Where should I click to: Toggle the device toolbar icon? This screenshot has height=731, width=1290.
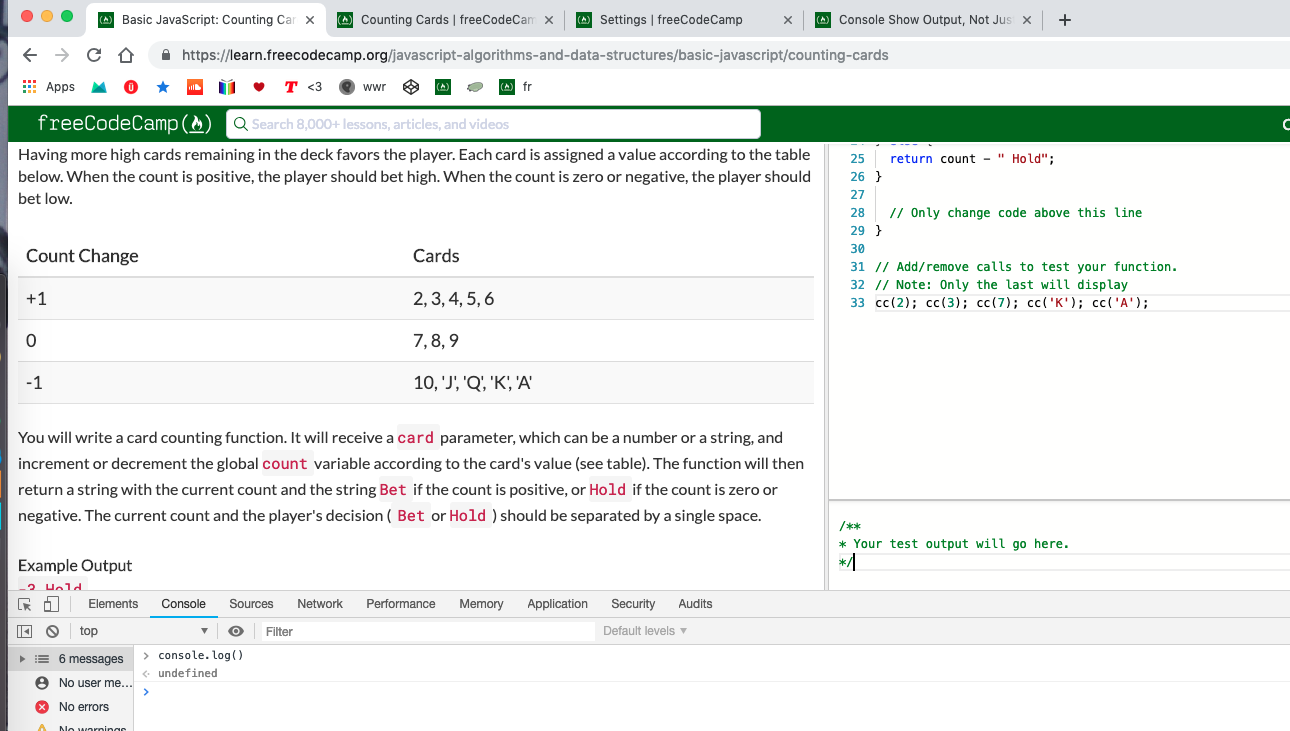pos(51,604)
